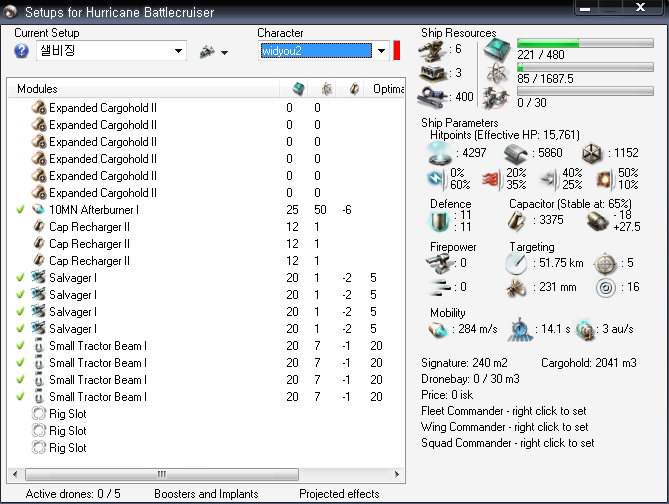
Task: Click the powergrid usage progress bar
Action: [x=585, y=67]
